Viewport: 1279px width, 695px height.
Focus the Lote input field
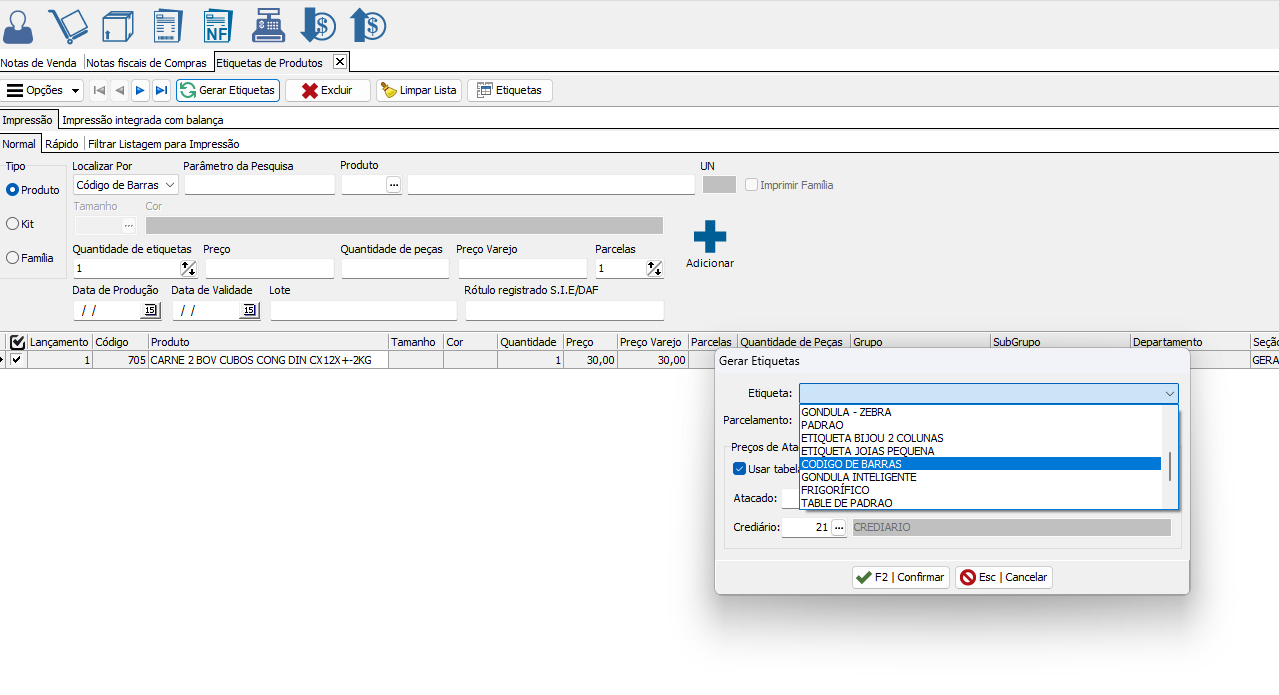point(363,311)
